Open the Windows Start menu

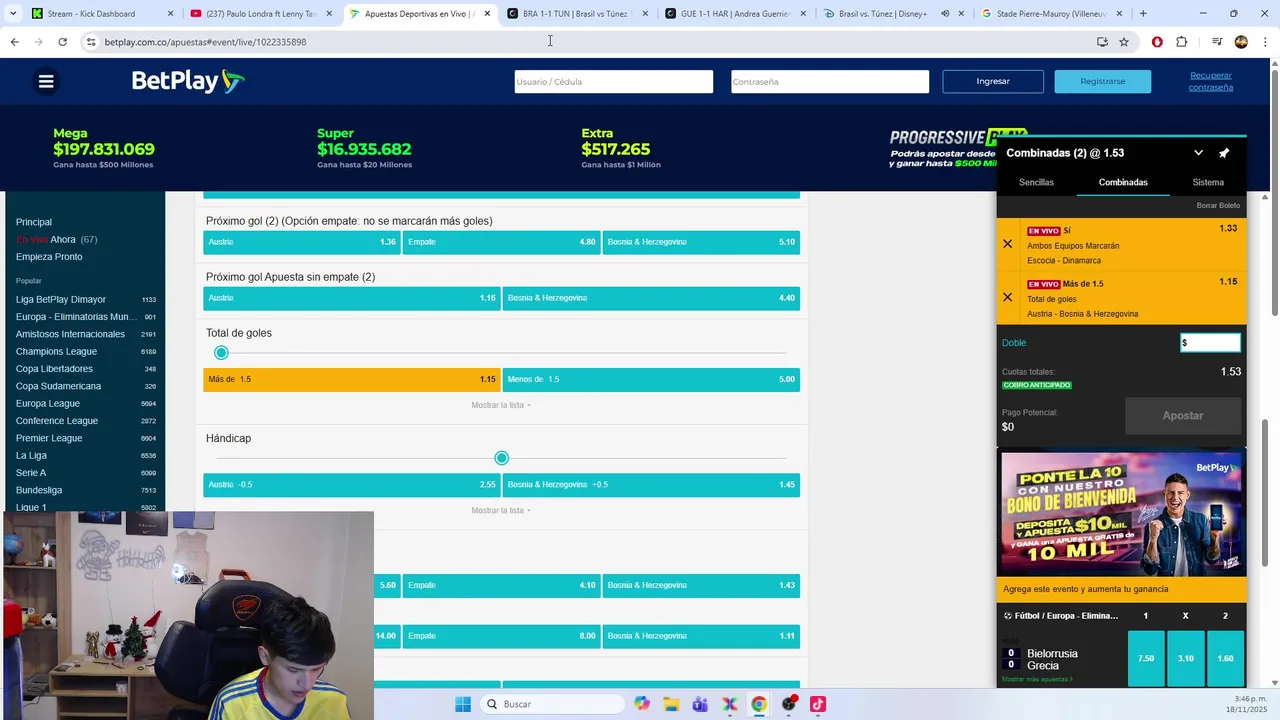point(463,704)
